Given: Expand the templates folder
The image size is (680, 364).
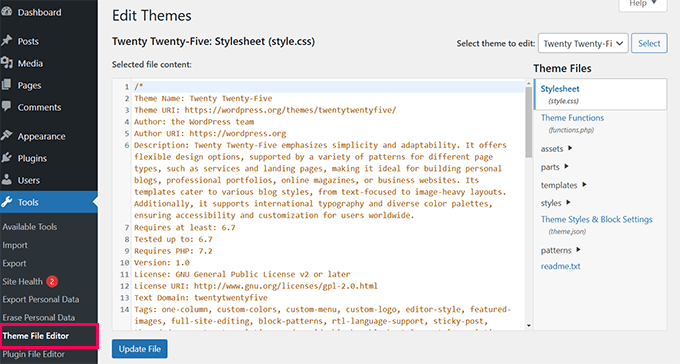Looking at the screenshot, I should point(563,185).
